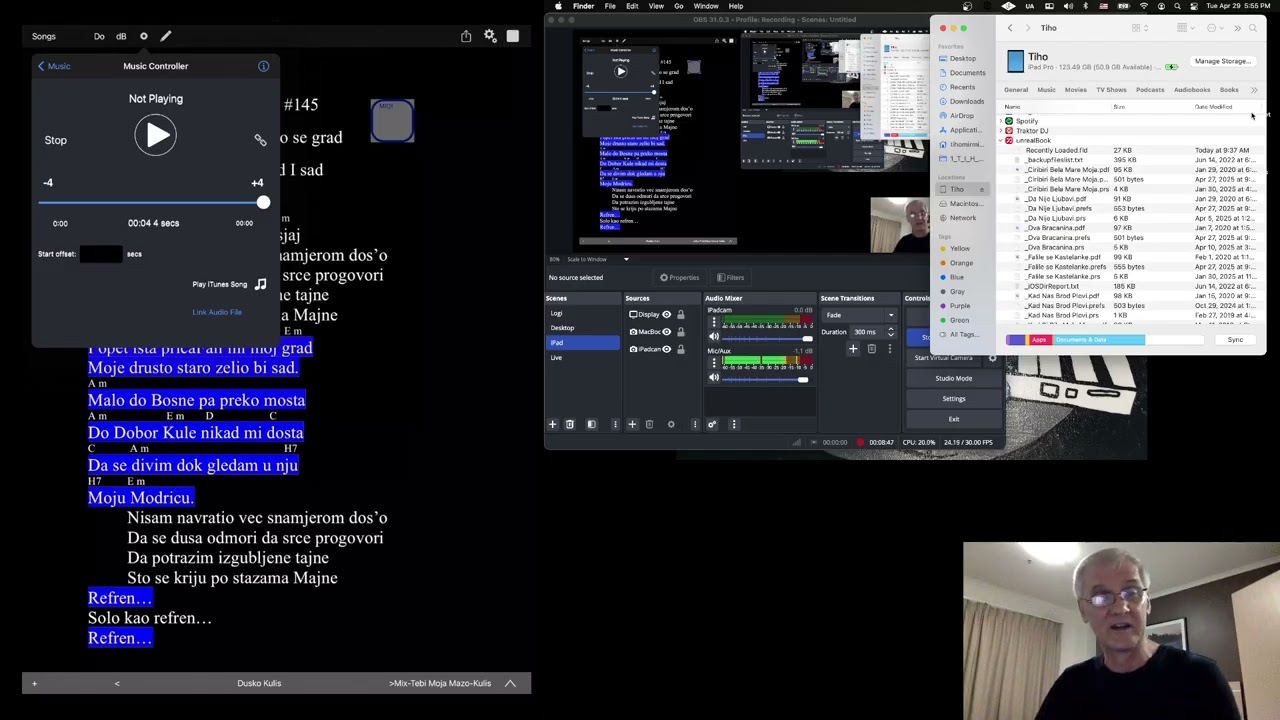Tap the chain link icon beside play
The width and height of the screenshot is (1280, 720).
[x=260, y=140]
